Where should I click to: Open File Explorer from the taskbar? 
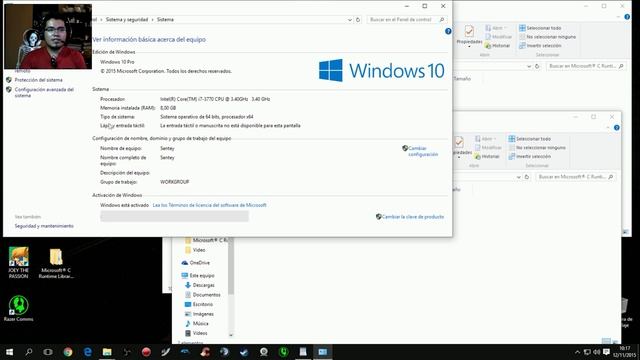pos(107,352)
